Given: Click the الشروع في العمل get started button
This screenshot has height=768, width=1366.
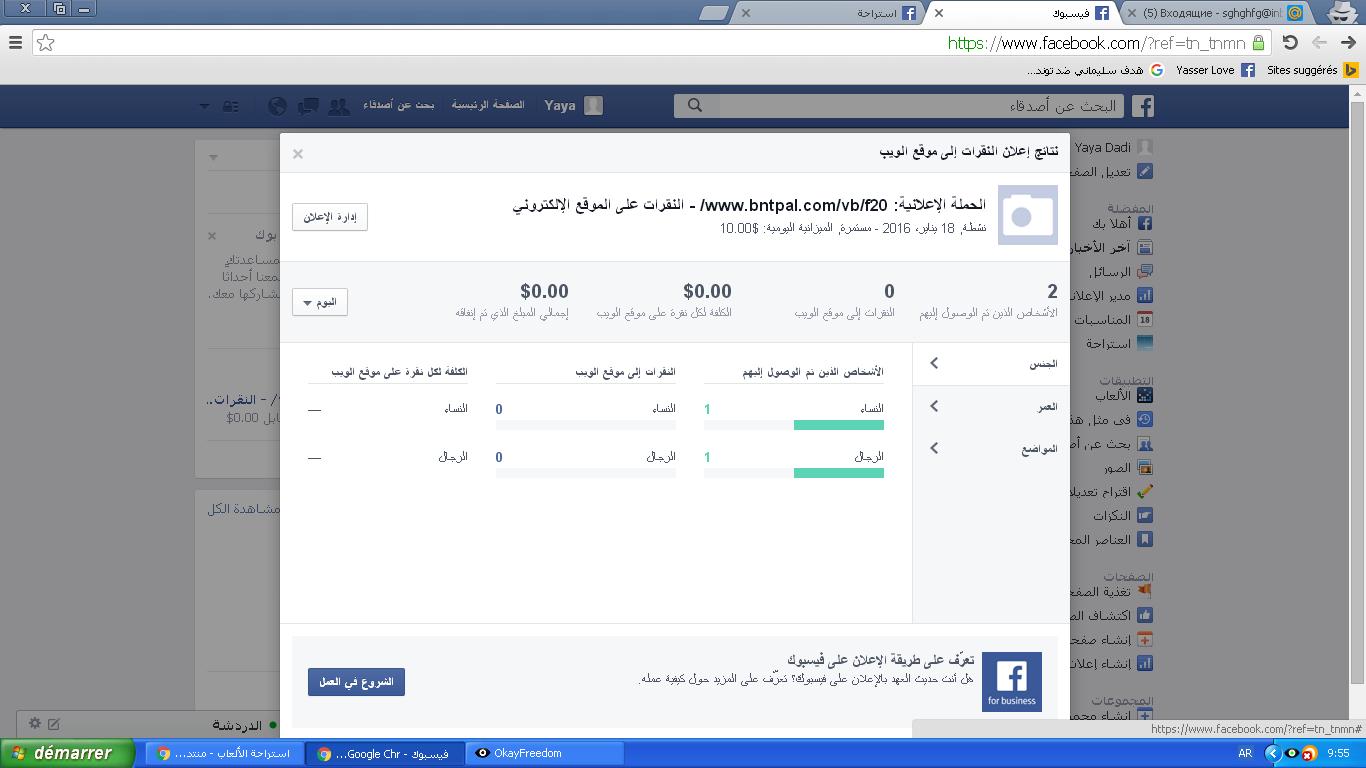Looking at the screenshot, I should click(356, 682).
